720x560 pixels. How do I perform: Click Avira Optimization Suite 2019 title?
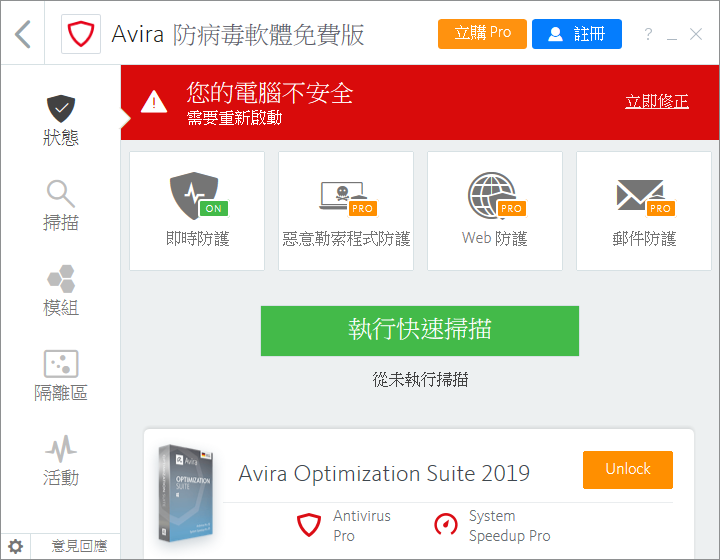[384, 473]
